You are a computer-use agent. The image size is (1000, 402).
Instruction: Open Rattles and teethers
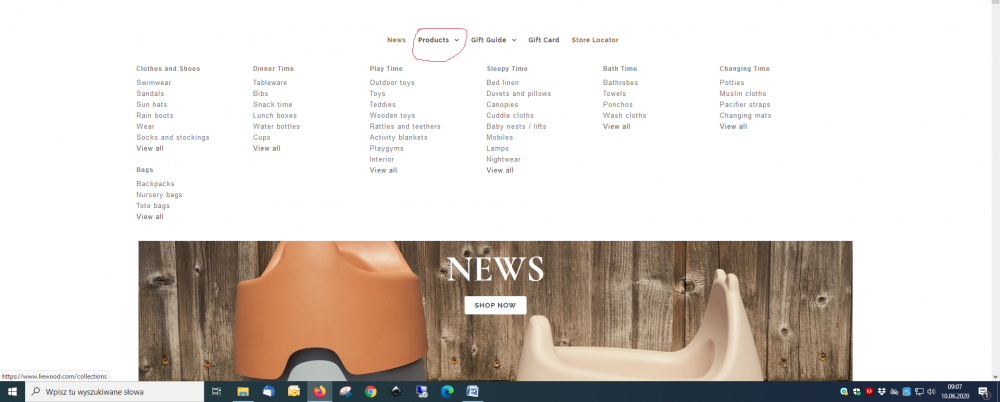pos(405,126)
